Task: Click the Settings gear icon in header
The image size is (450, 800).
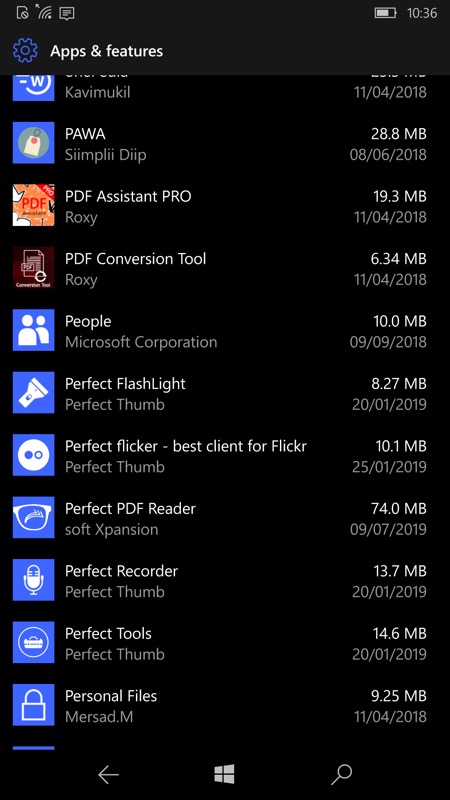Action: click(25, 51)
